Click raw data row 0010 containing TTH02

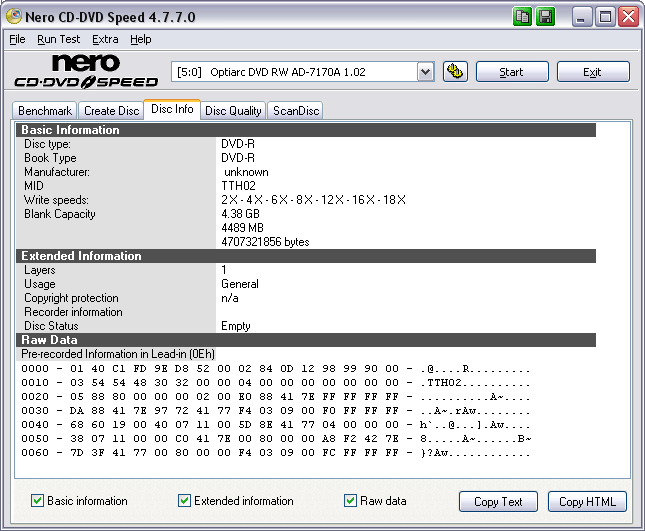click(x=276, y=383)
